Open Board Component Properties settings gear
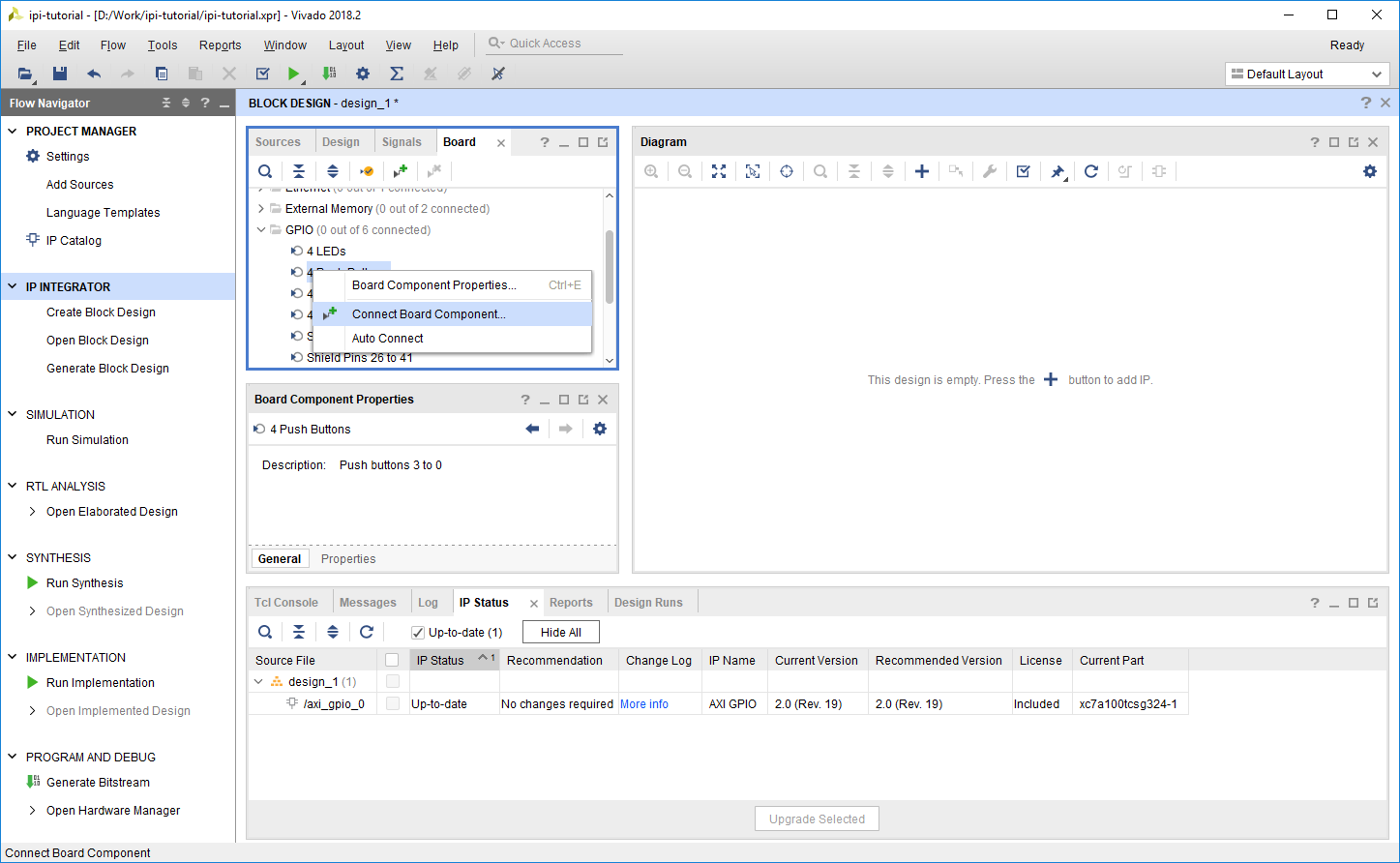 click(600, 429)
